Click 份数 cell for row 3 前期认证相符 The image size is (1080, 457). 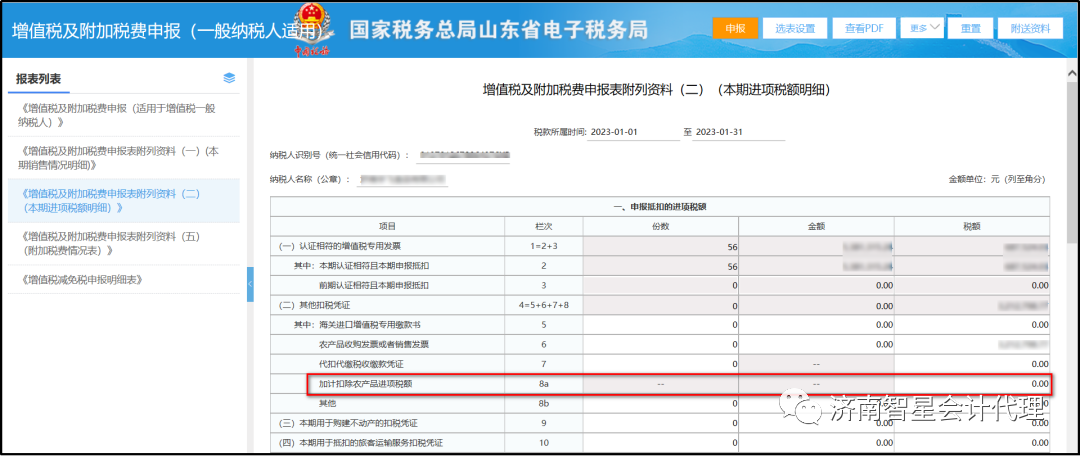(661, 285)
